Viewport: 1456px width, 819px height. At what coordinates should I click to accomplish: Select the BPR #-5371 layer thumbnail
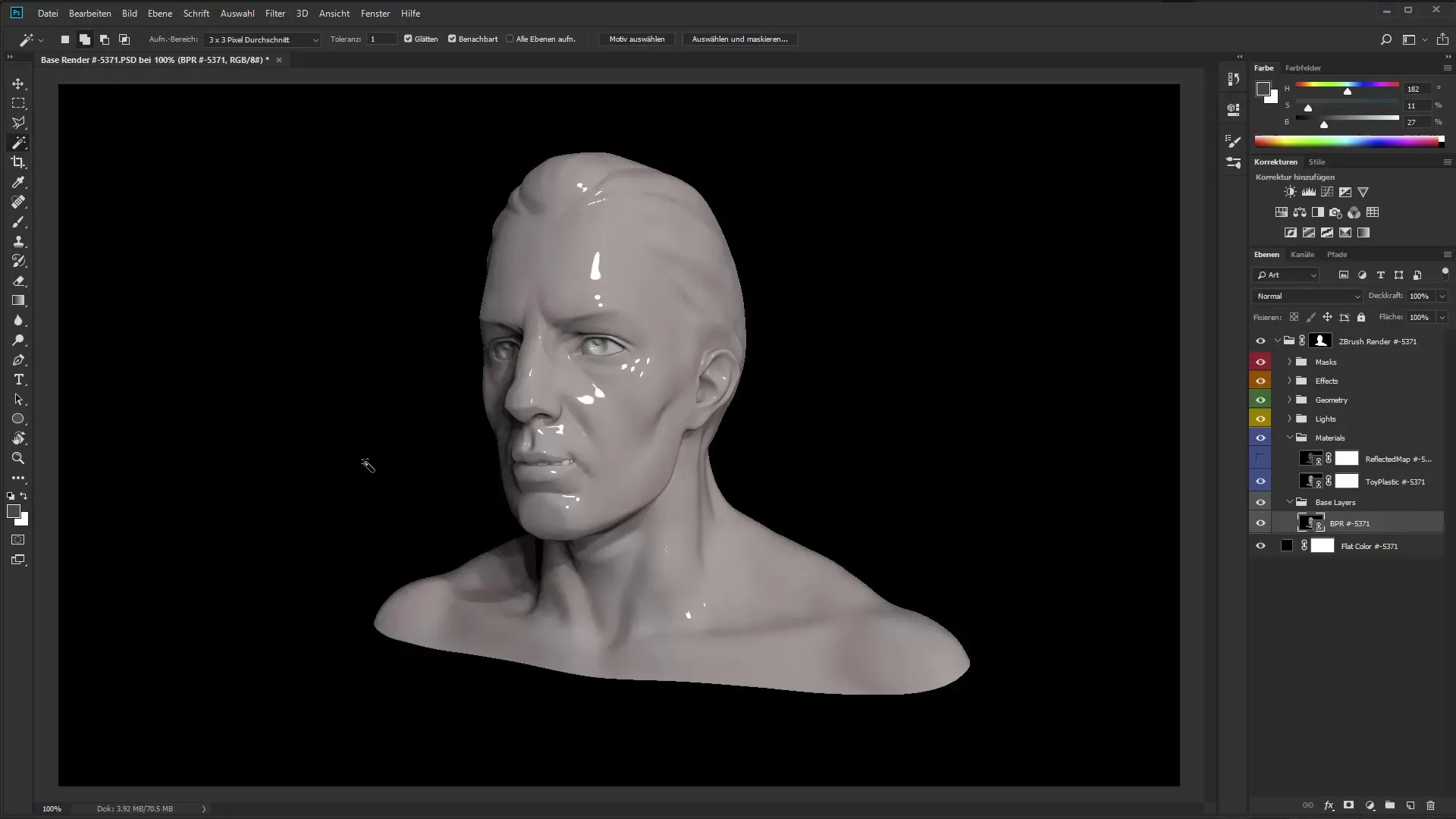point(1310,523)
